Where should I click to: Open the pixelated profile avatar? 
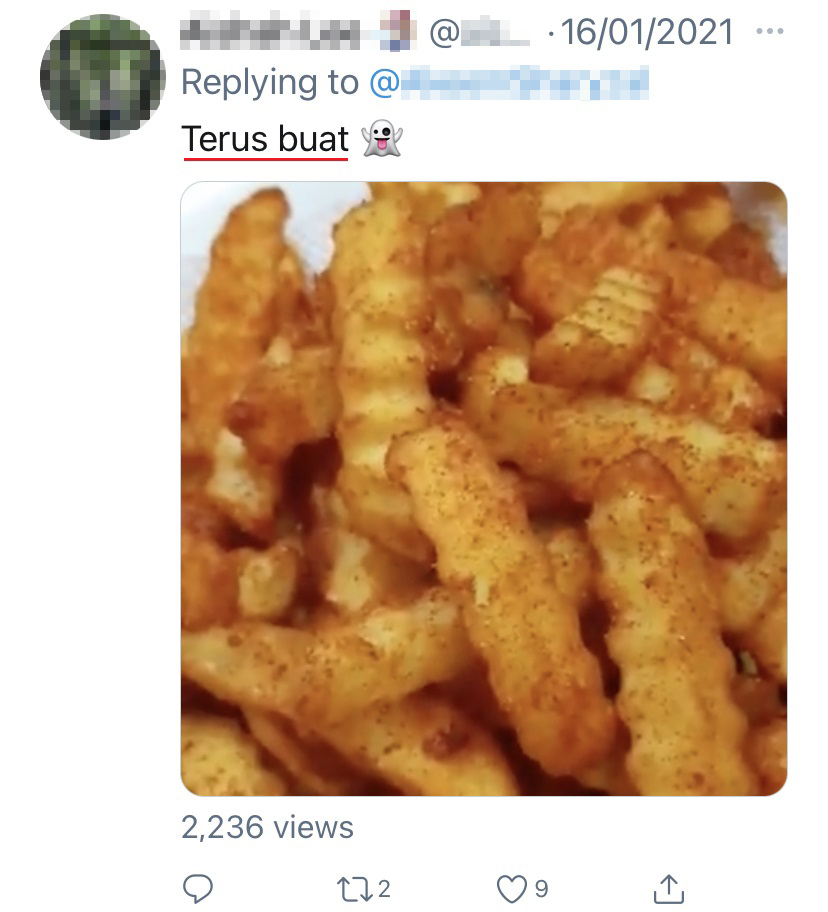[x=103, y=77]
